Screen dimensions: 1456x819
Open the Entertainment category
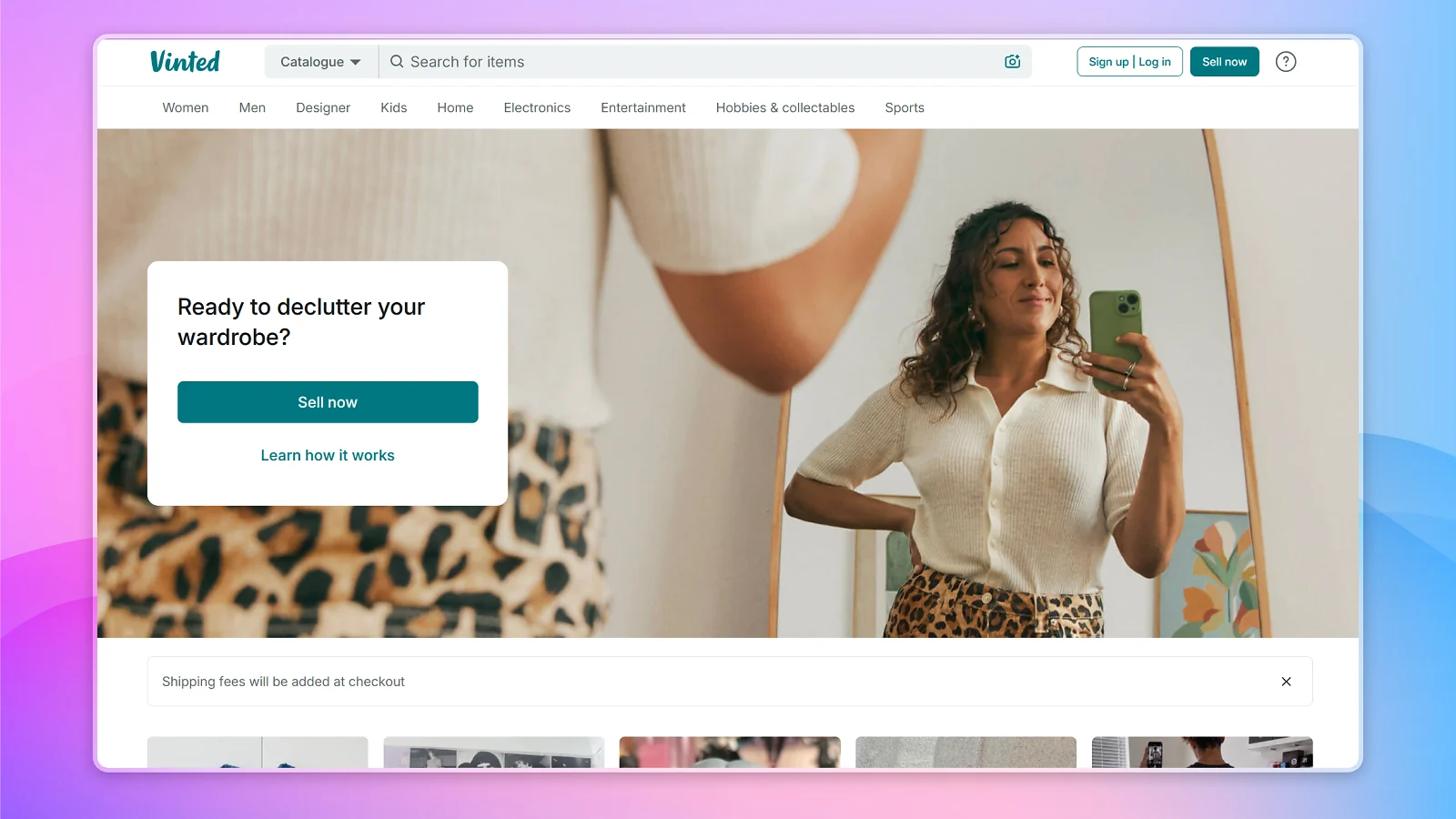[643, 107]
